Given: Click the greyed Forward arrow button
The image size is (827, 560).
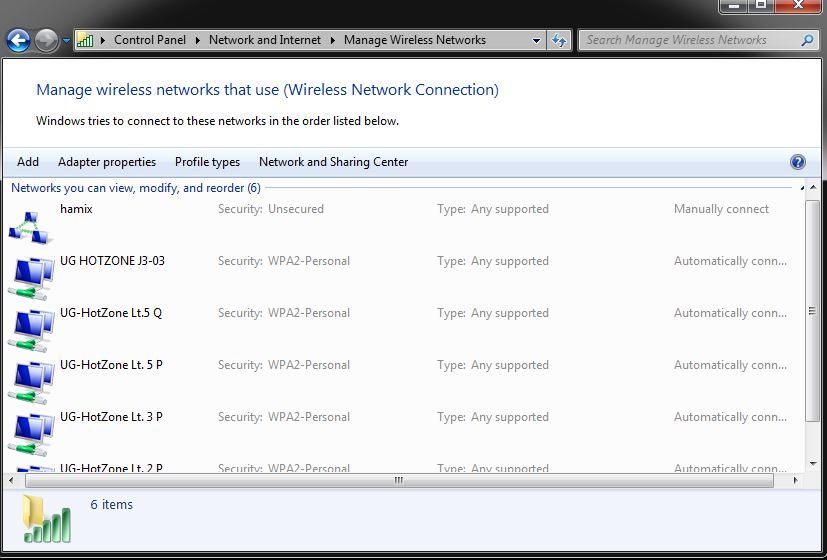Looking at the screenshot, I should pyautogui.click(x=46, y=41).
